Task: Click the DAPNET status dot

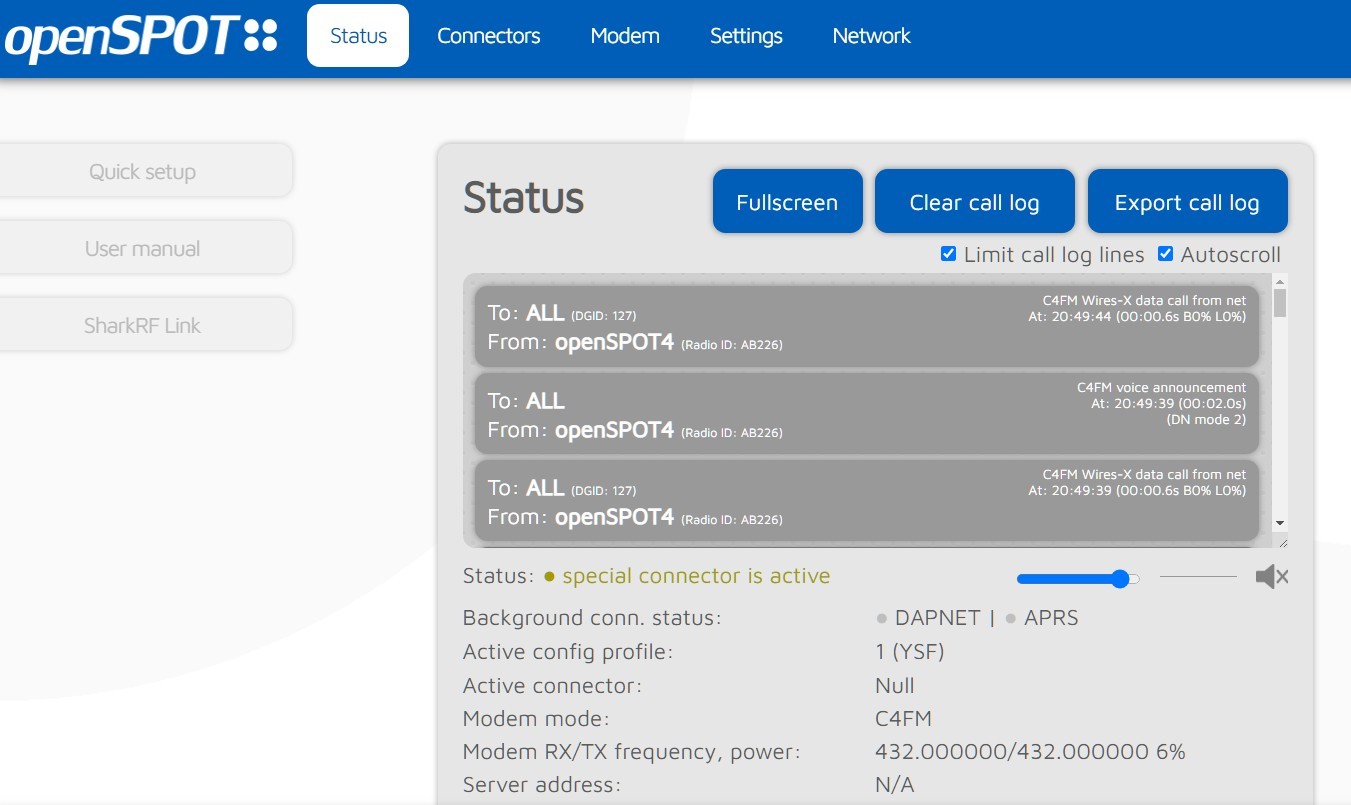Action: (882, 618)
